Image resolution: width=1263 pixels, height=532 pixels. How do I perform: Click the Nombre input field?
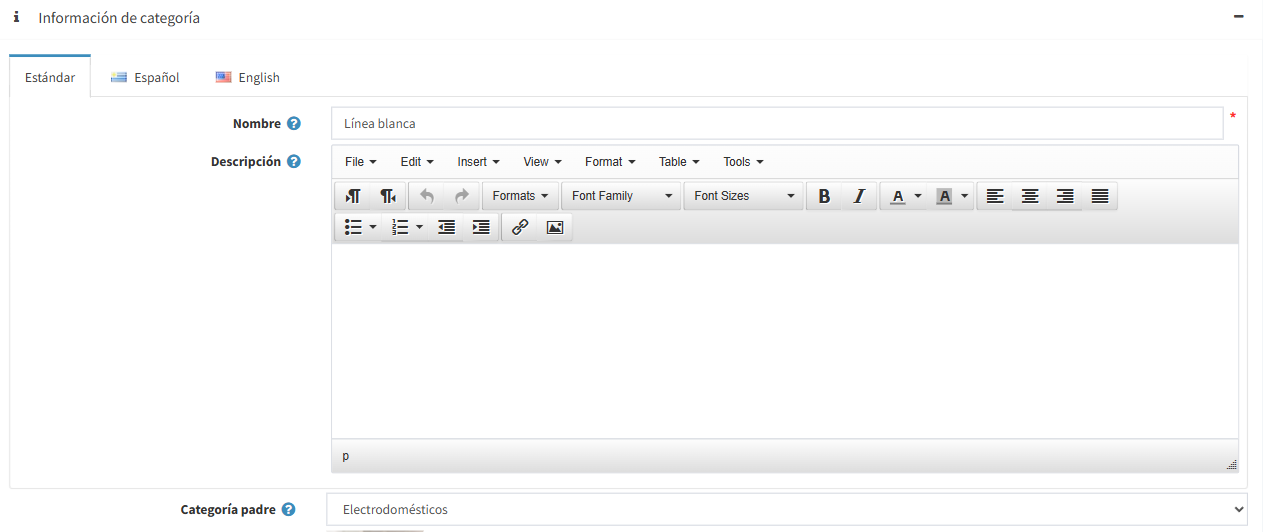coord(776,124)
